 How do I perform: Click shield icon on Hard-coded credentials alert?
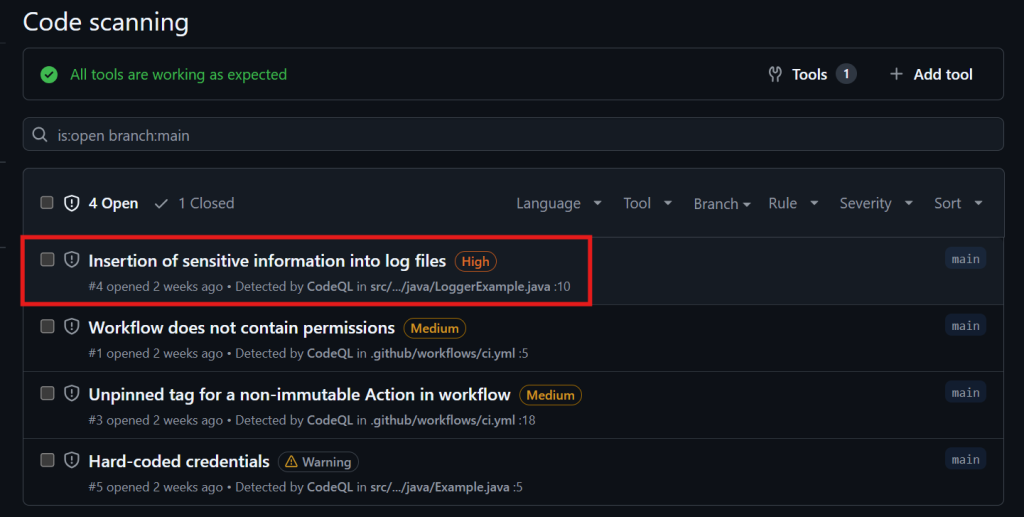(72, 460)
